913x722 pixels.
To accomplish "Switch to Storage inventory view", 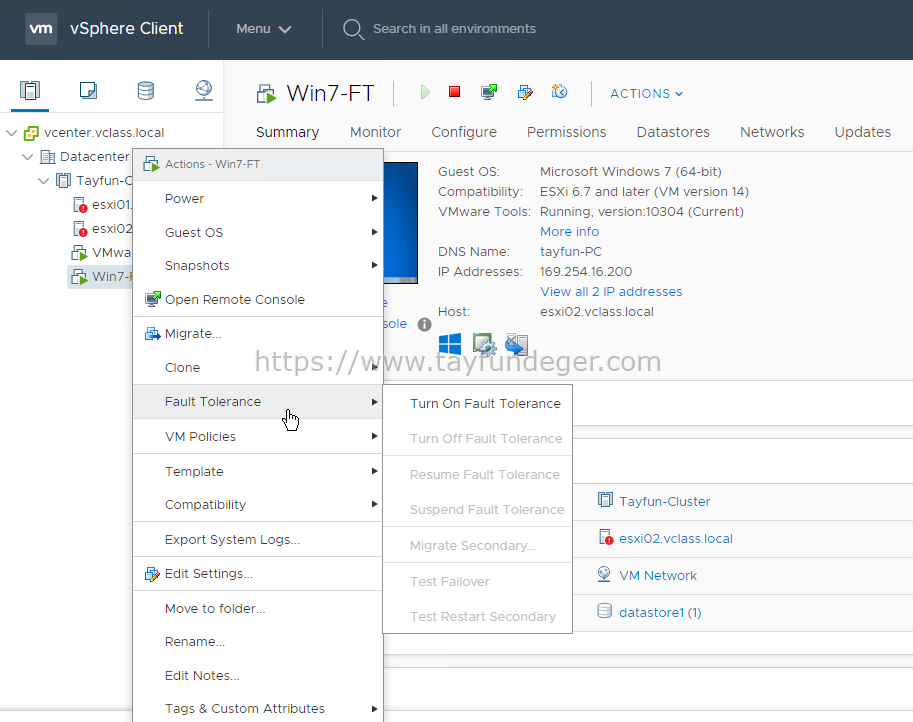I will (x=146, y=90).
